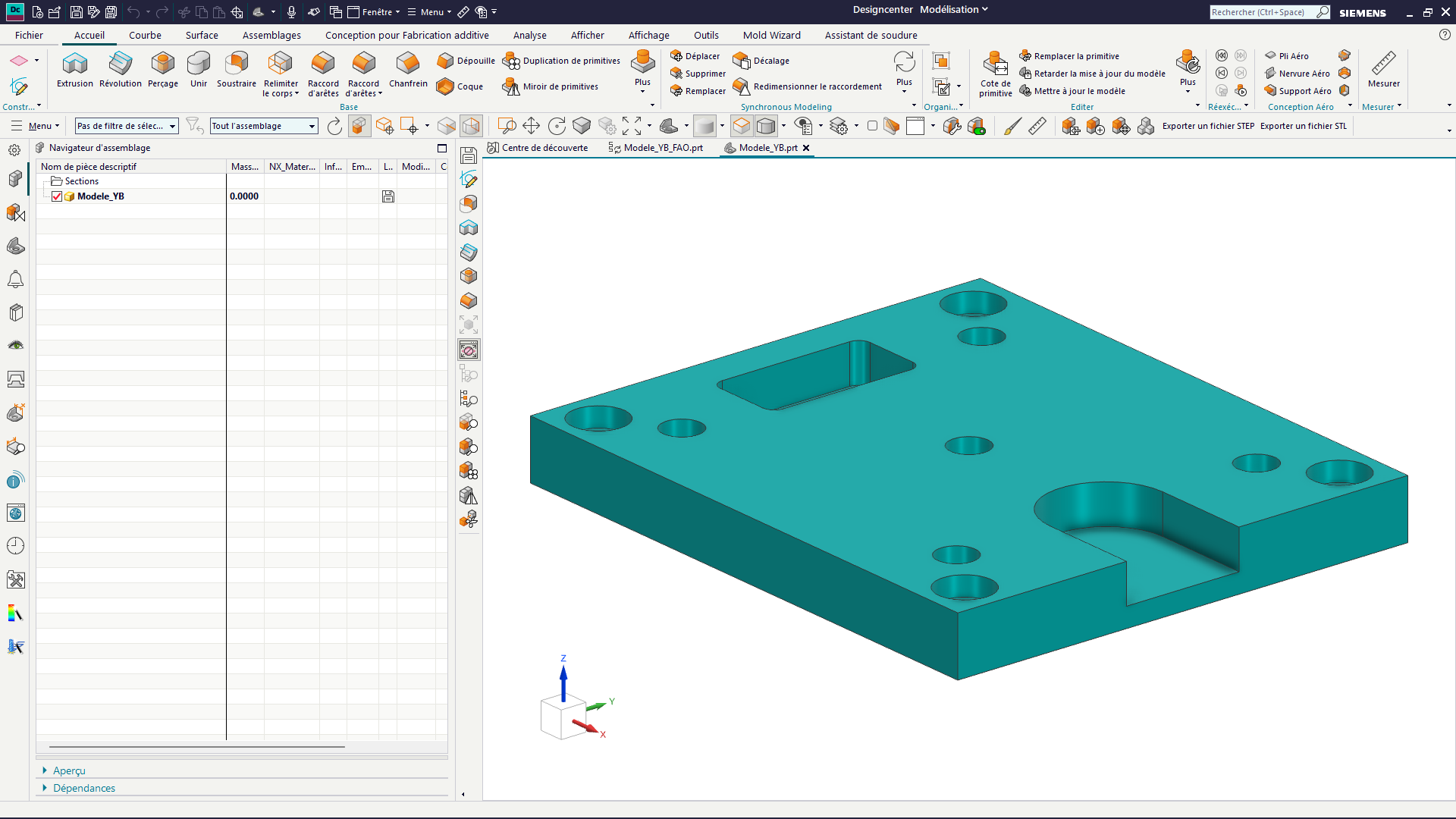The width and height of the screenshot is (1456, 819).
Task: Close the Modele_YB.prt tab
Action: 806,148
